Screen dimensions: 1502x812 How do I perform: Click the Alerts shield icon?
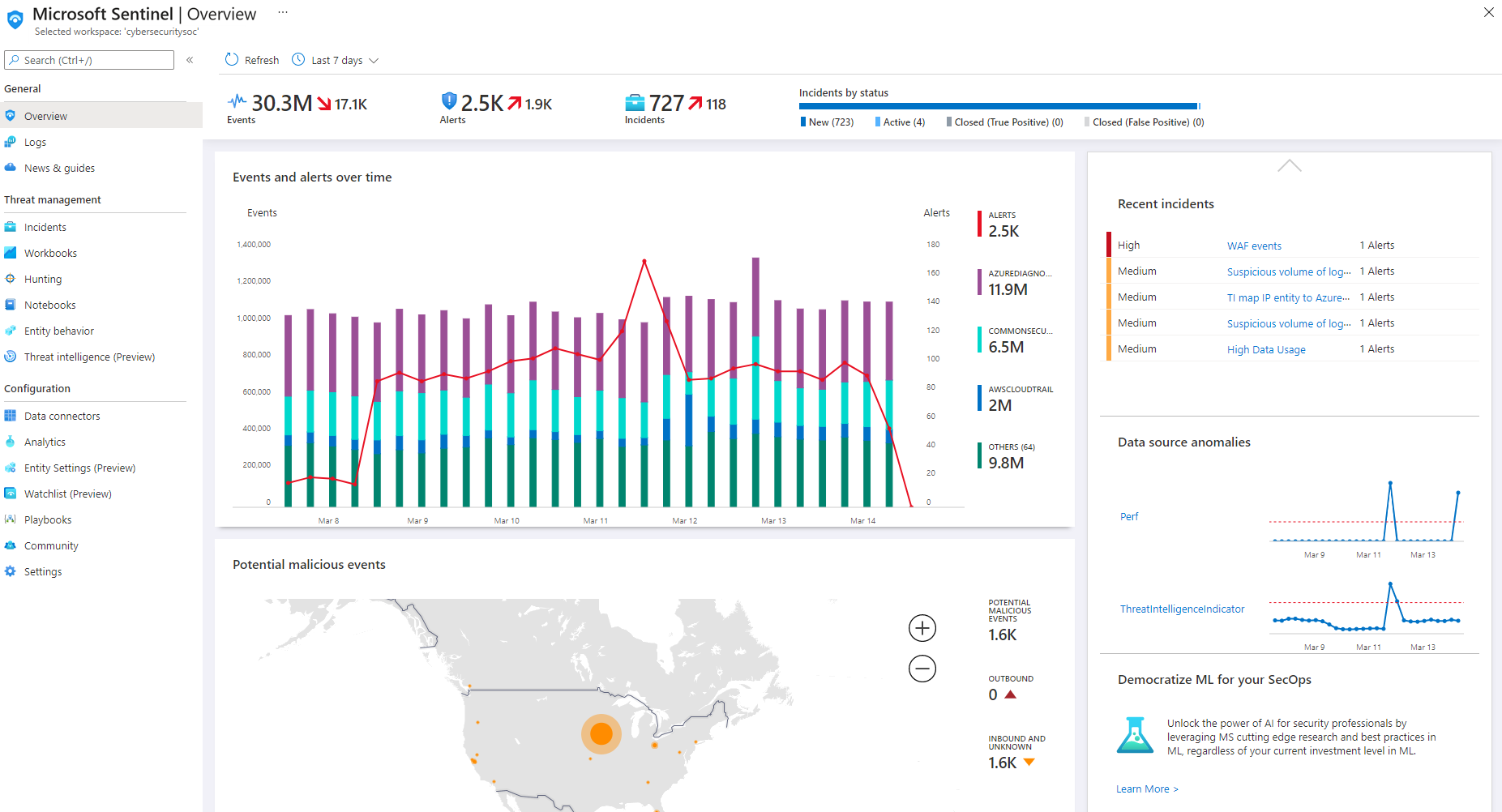449,101
